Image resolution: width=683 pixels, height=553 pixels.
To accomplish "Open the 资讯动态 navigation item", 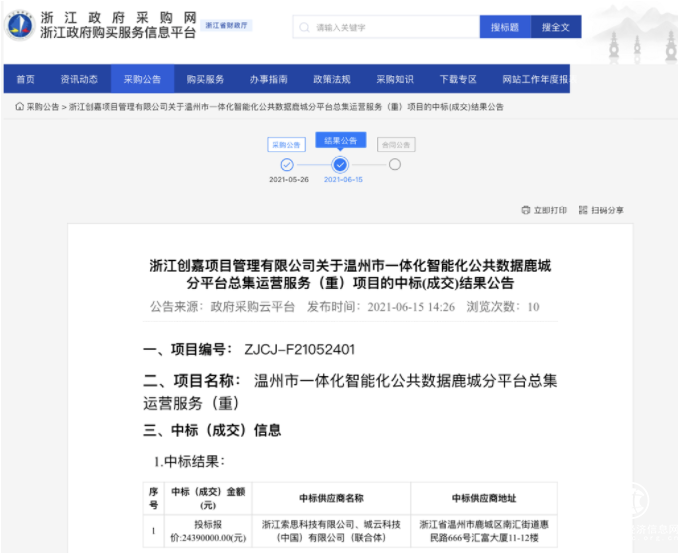I will point(79,79).
